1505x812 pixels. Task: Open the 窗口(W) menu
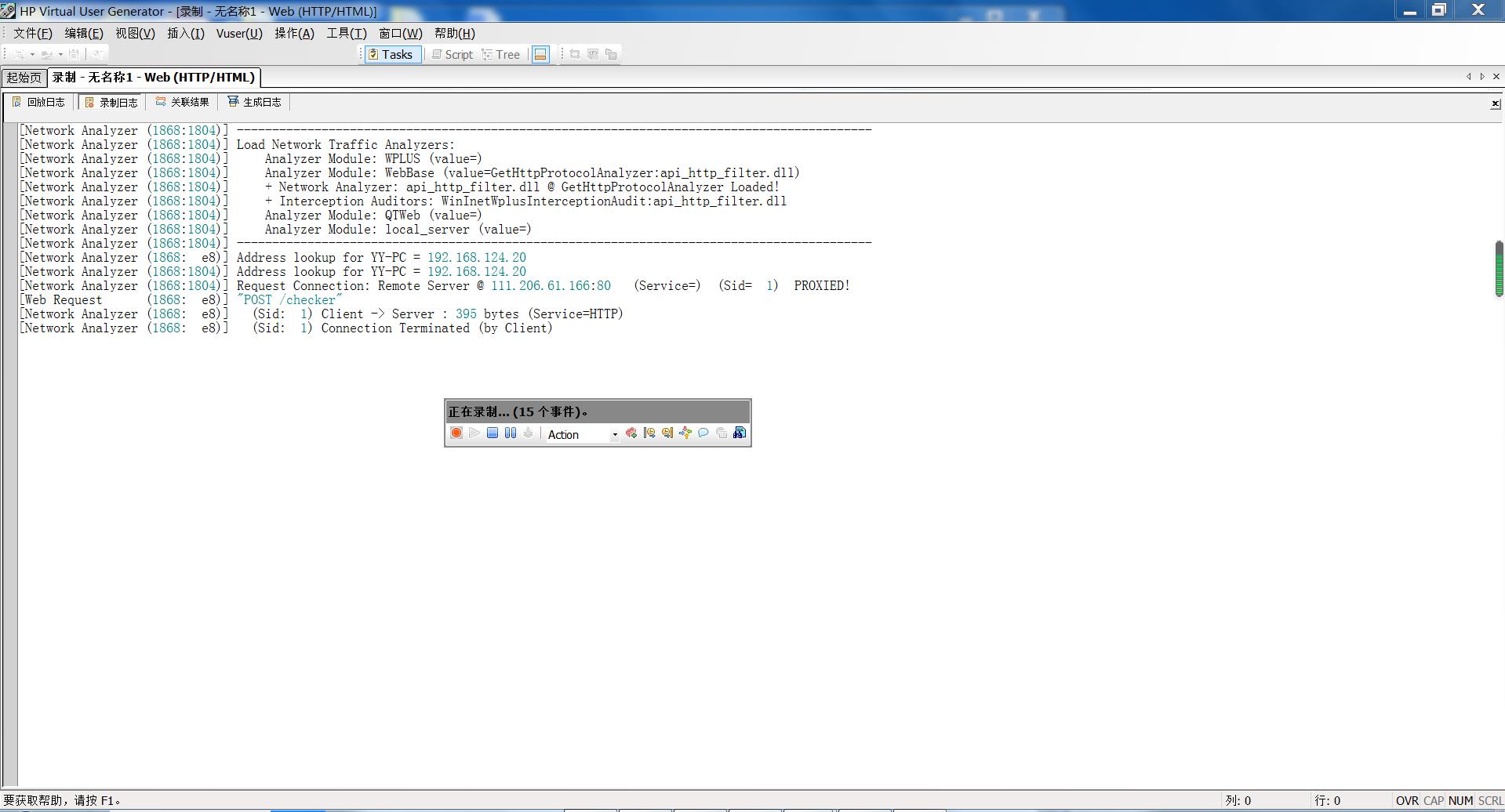click(x=401, y=33)
